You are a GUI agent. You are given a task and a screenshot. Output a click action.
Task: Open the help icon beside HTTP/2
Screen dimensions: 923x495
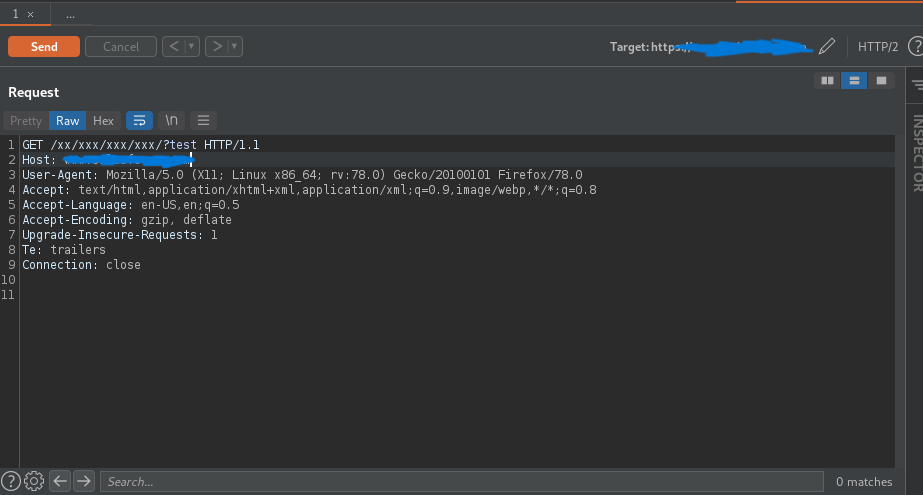click(x=914, y=46)
